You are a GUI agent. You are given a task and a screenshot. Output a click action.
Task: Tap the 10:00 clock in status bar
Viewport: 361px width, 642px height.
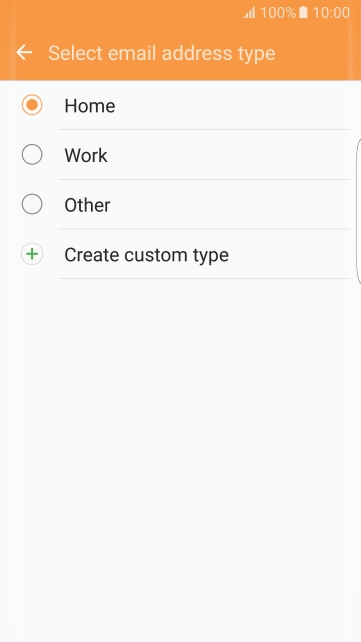[331, 13]
